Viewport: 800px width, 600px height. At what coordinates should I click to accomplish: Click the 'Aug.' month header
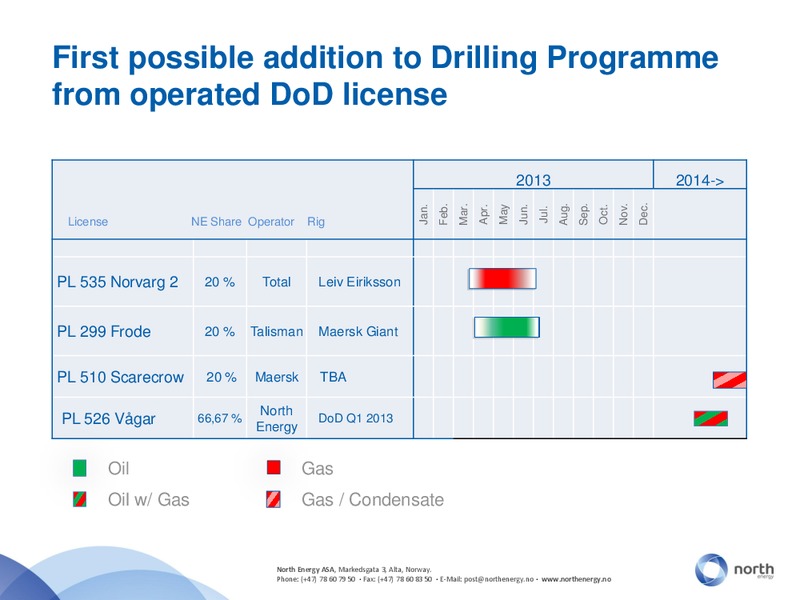click(563, 214)
